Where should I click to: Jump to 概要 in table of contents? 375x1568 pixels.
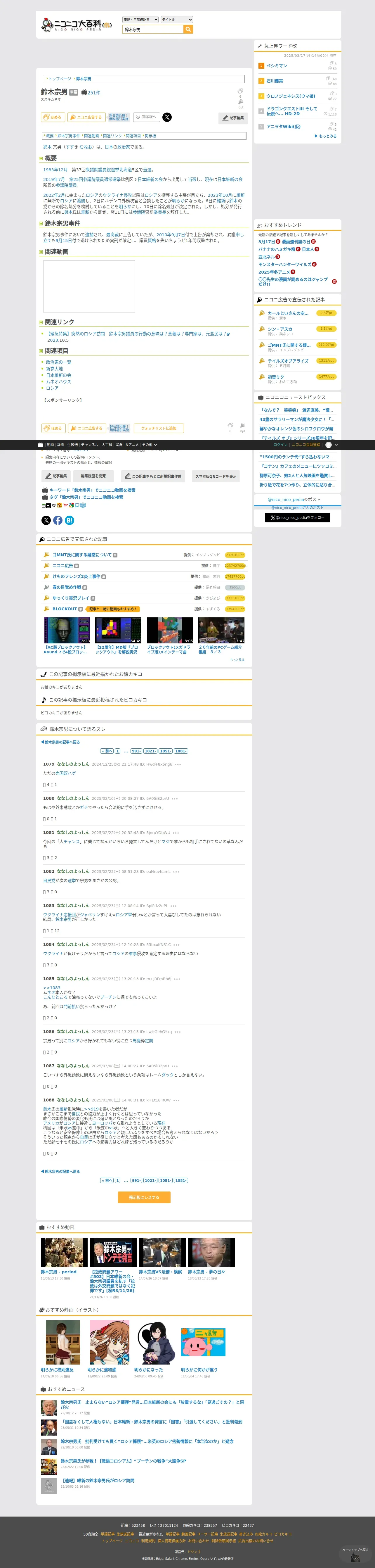click(49, 136)
